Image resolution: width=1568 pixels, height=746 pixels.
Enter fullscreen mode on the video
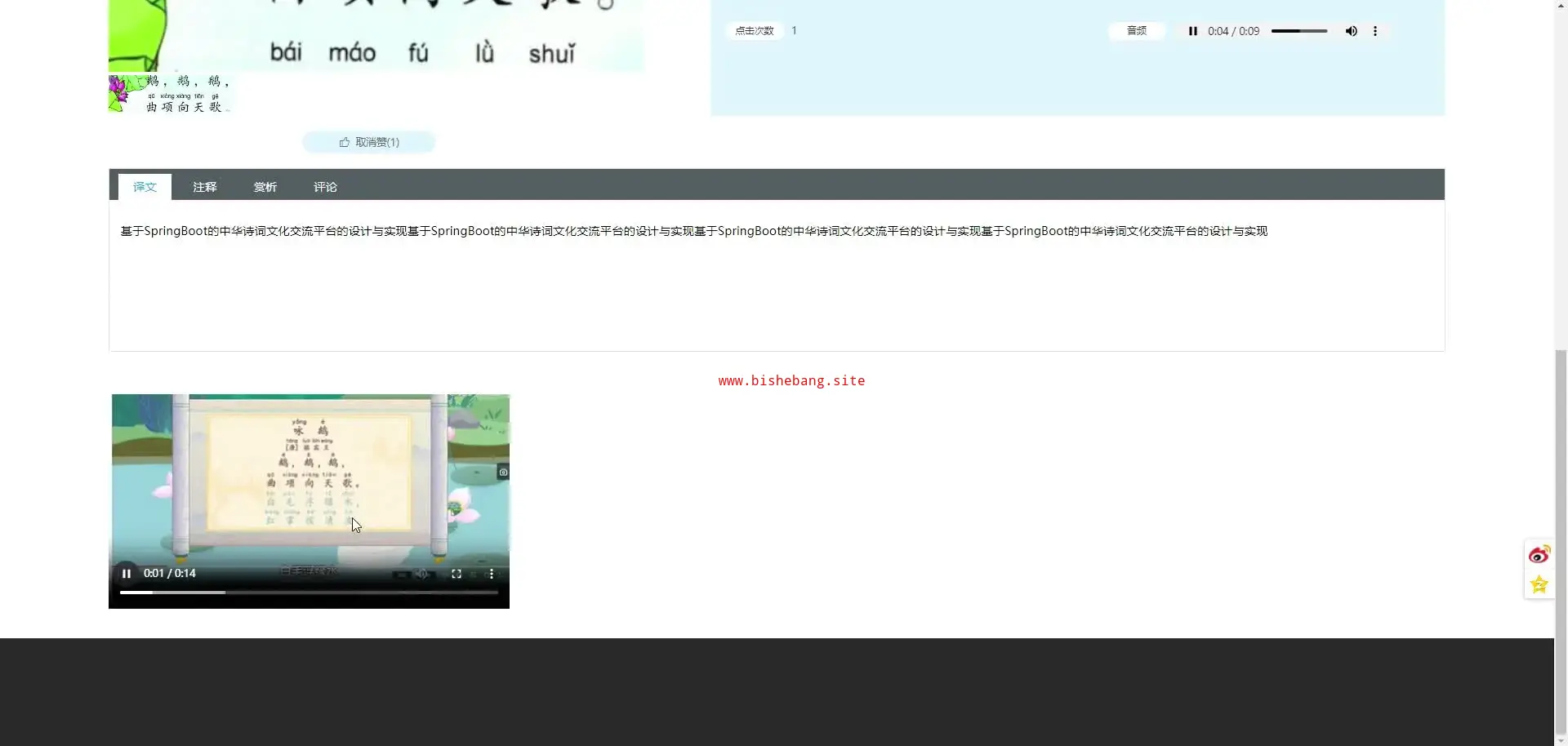[457, 574]
